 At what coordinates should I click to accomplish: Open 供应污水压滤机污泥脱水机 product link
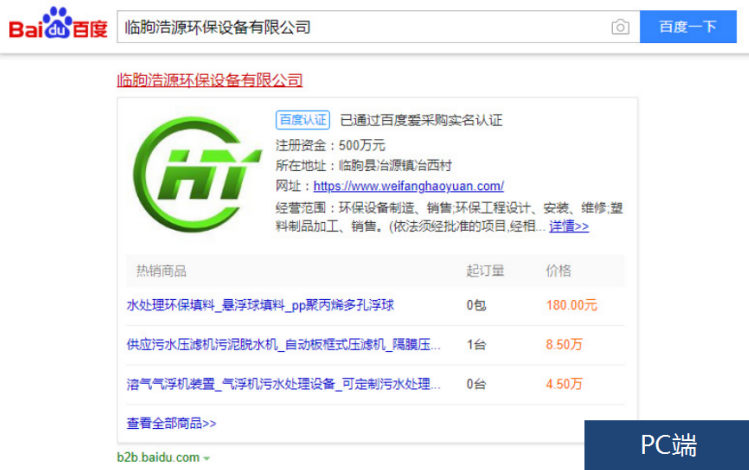pyautogui.click(x=283, y=344)
